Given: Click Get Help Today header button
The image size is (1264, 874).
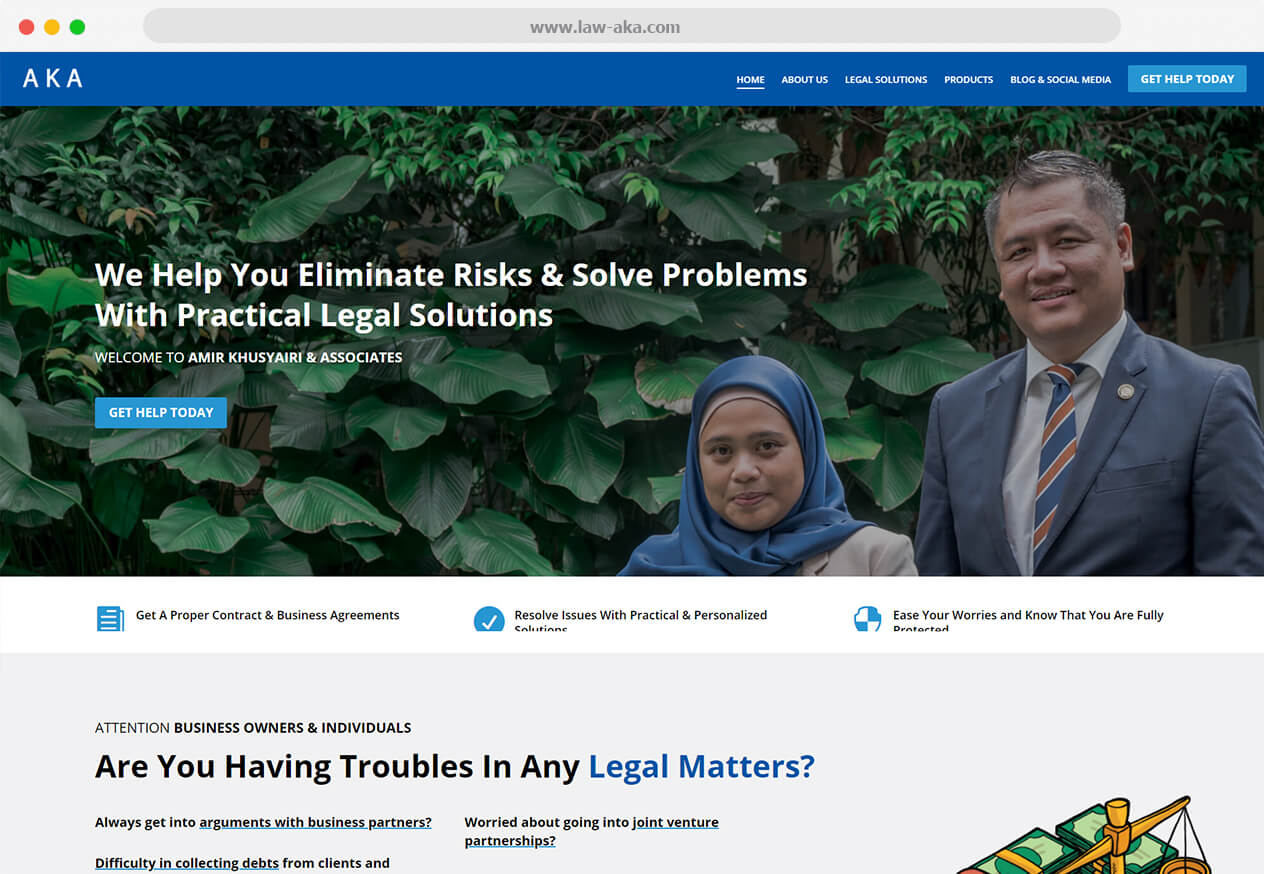Looking at the screenshot, I should coord(1187,79).
